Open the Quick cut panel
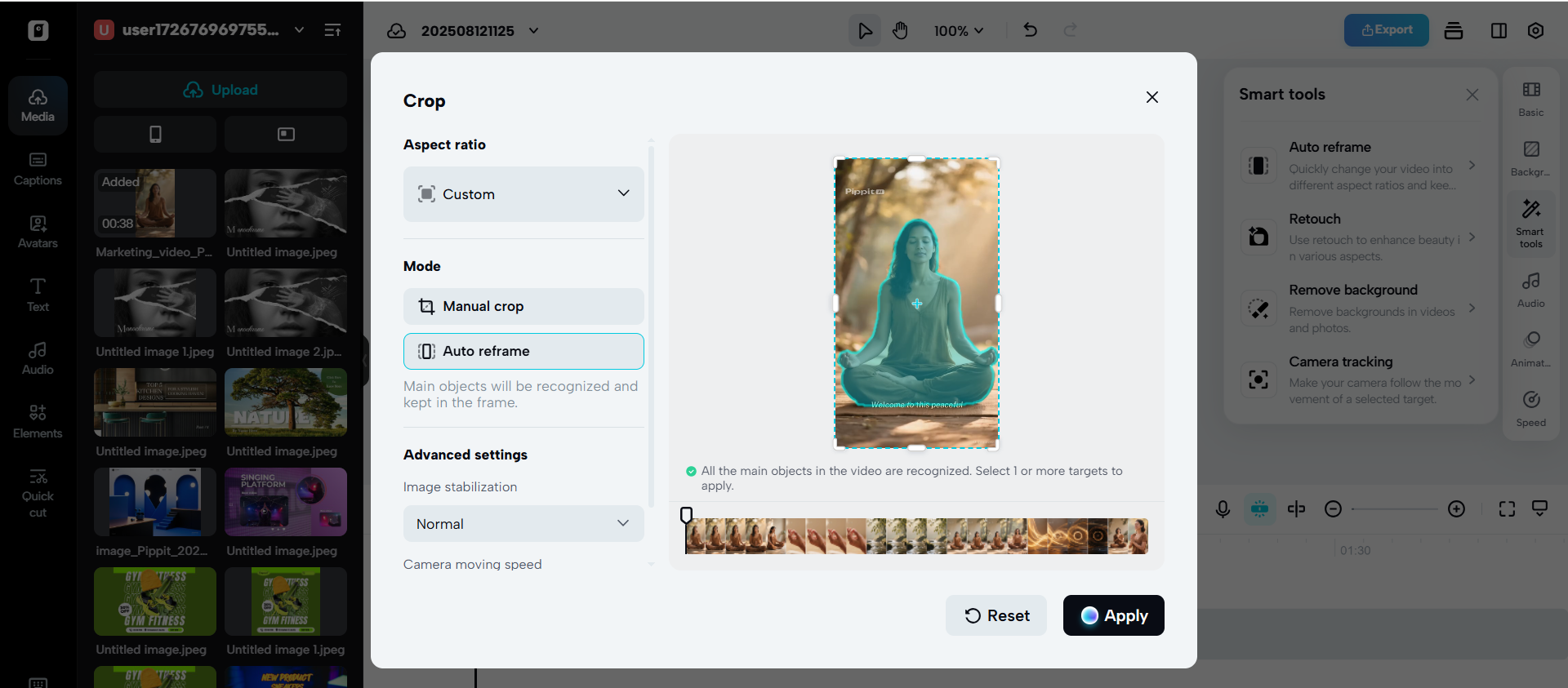Viewport: 1568px width, 688px height. [38, 493]
